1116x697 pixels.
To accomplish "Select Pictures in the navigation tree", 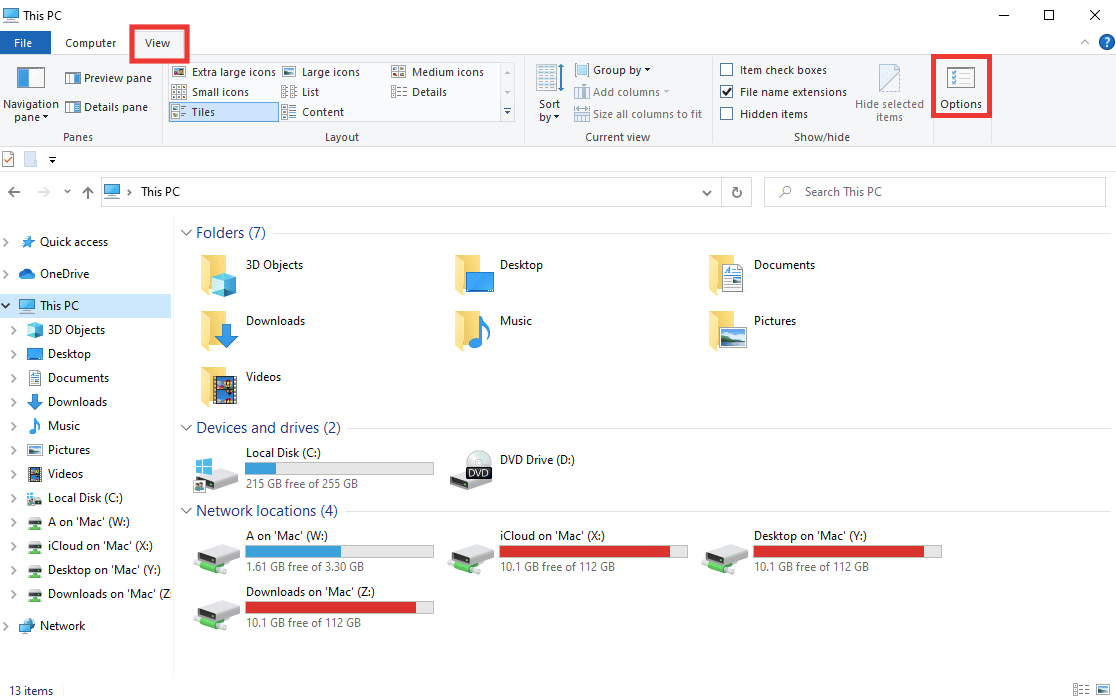I will [68, 450].
